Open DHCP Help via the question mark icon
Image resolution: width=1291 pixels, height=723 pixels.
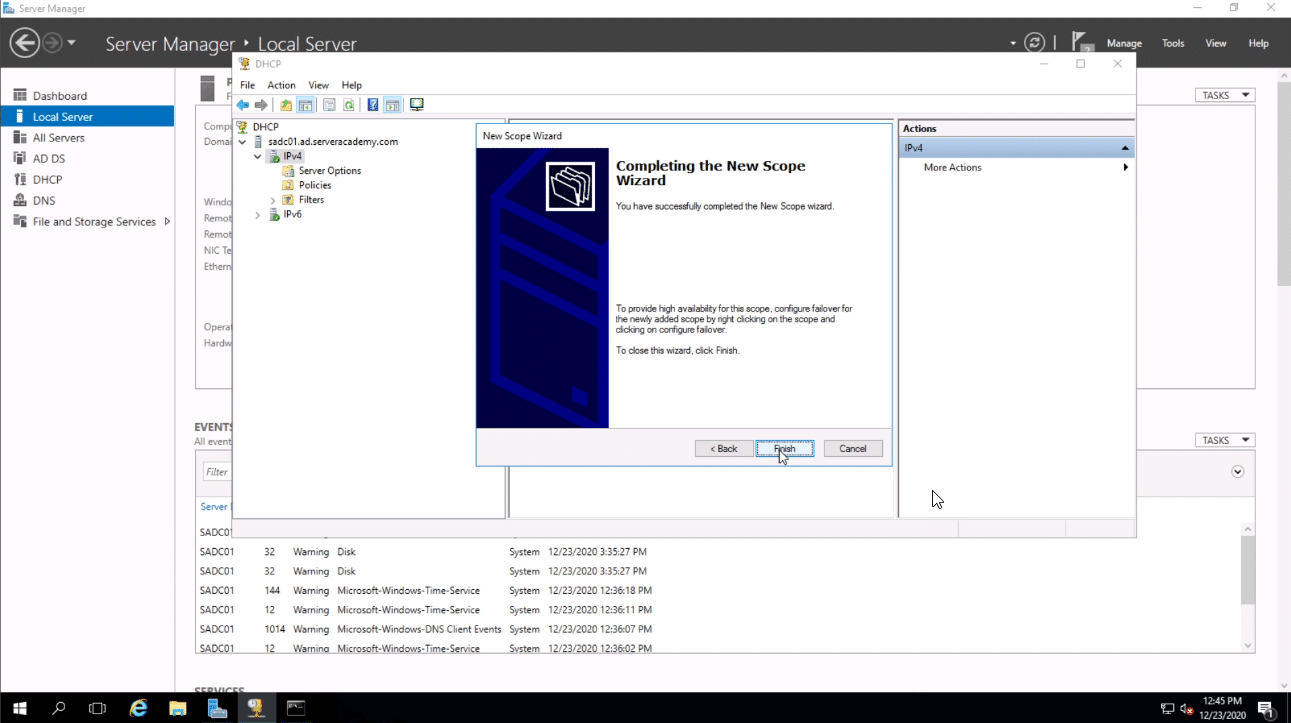click(x=373, y=104)
